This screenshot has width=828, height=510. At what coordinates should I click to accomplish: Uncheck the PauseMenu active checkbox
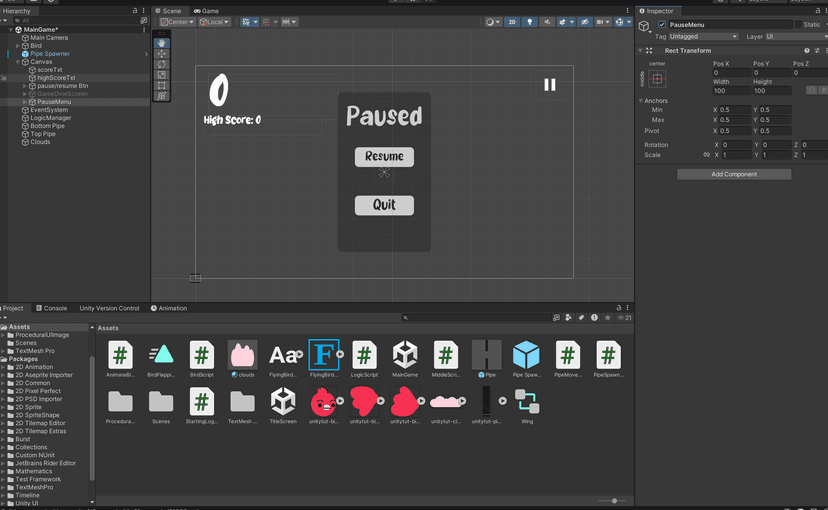click(661, 24)
